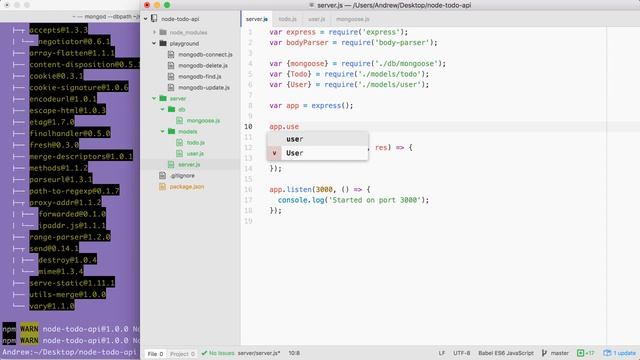Click the .gitignore file icon
Screen dimensions: 640x360
[x=162, y=176]
